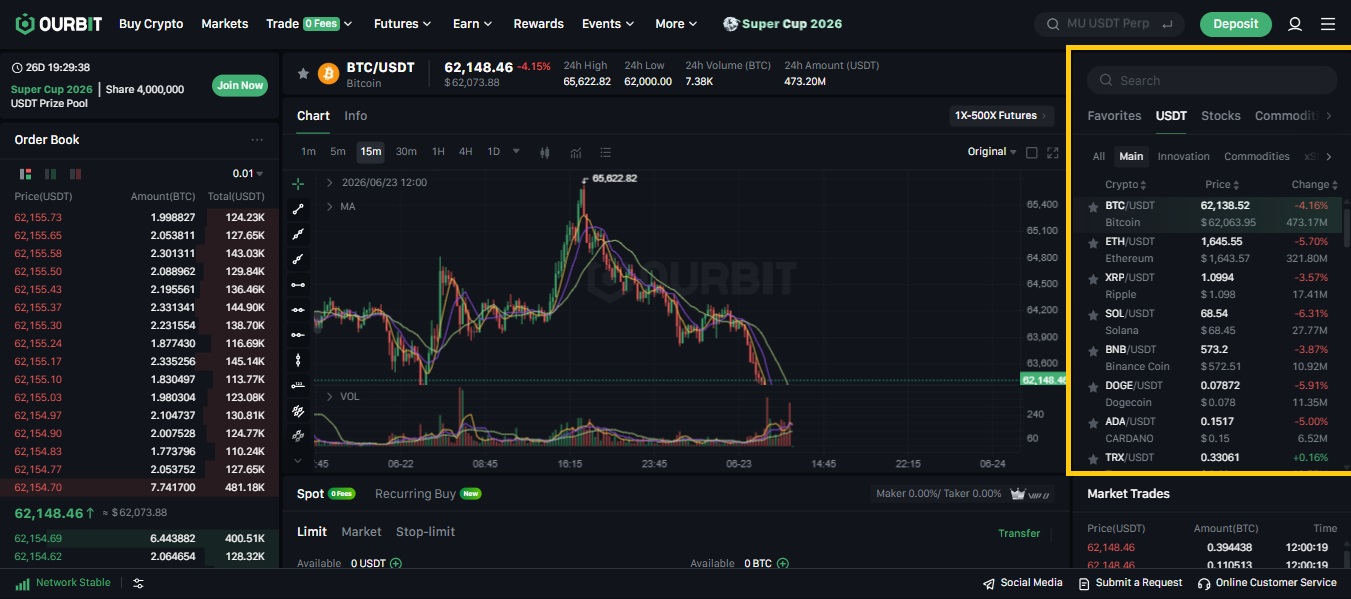Open the Order Book more options menu
The height and width of the screenshot is (599, 1351).
coord(257,140)
